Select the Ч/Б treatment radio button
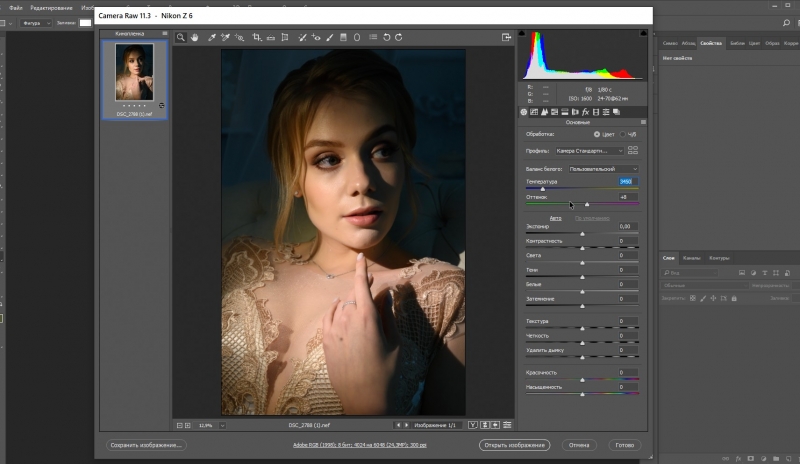Viewport: 800px width, 464px height. click(621, 133)
